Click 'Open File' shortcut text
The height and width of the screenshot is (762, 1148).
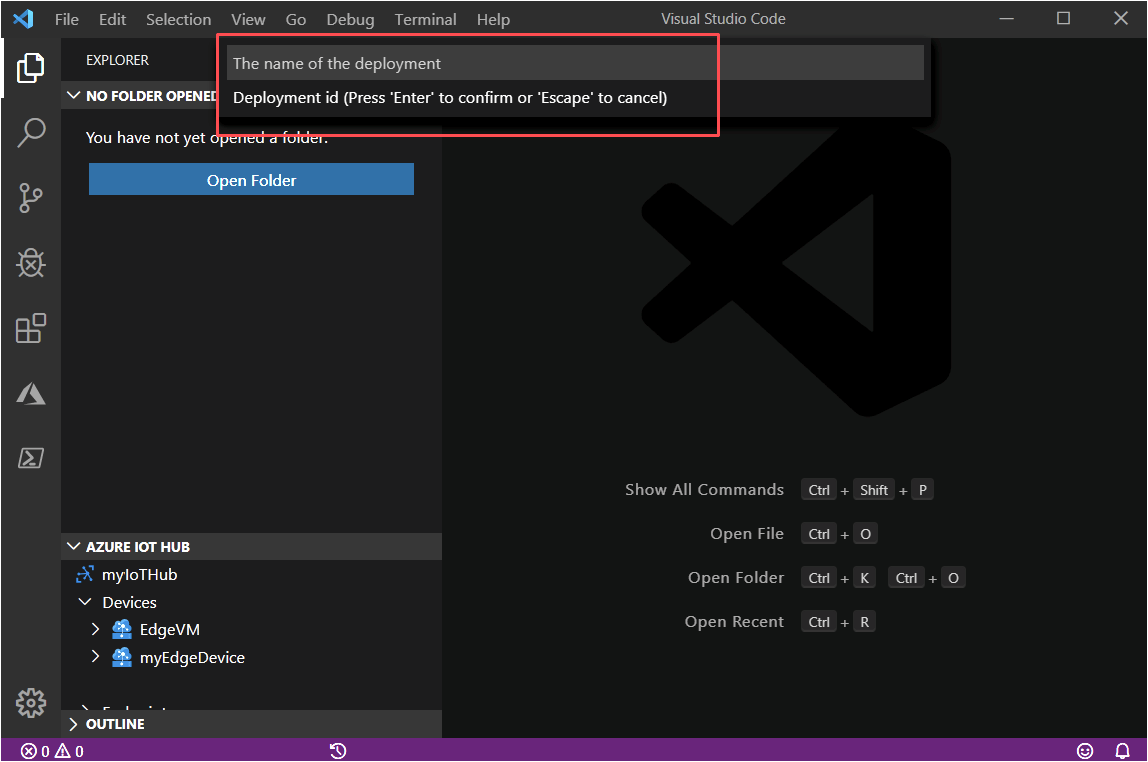pos(747,534)
